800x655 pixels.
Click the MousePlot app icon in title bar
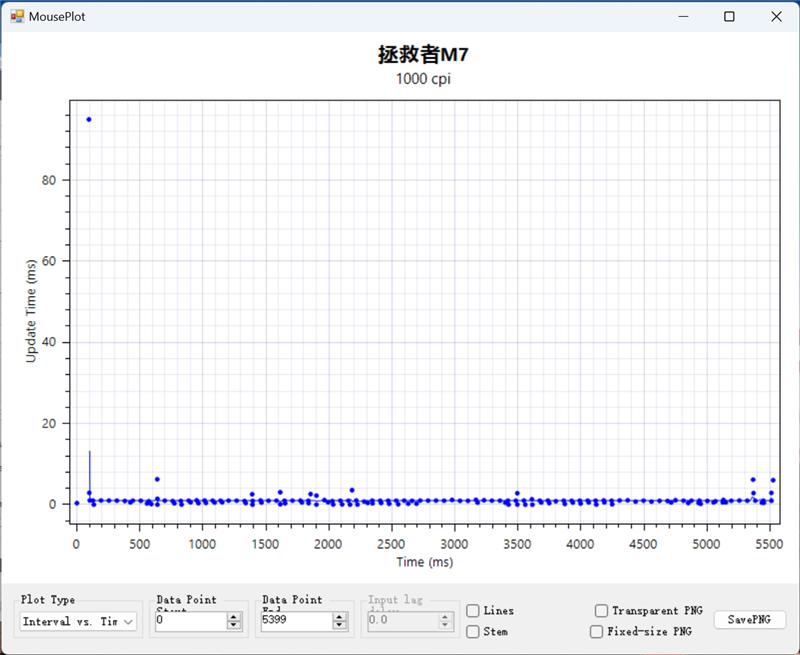pos(17,17)
